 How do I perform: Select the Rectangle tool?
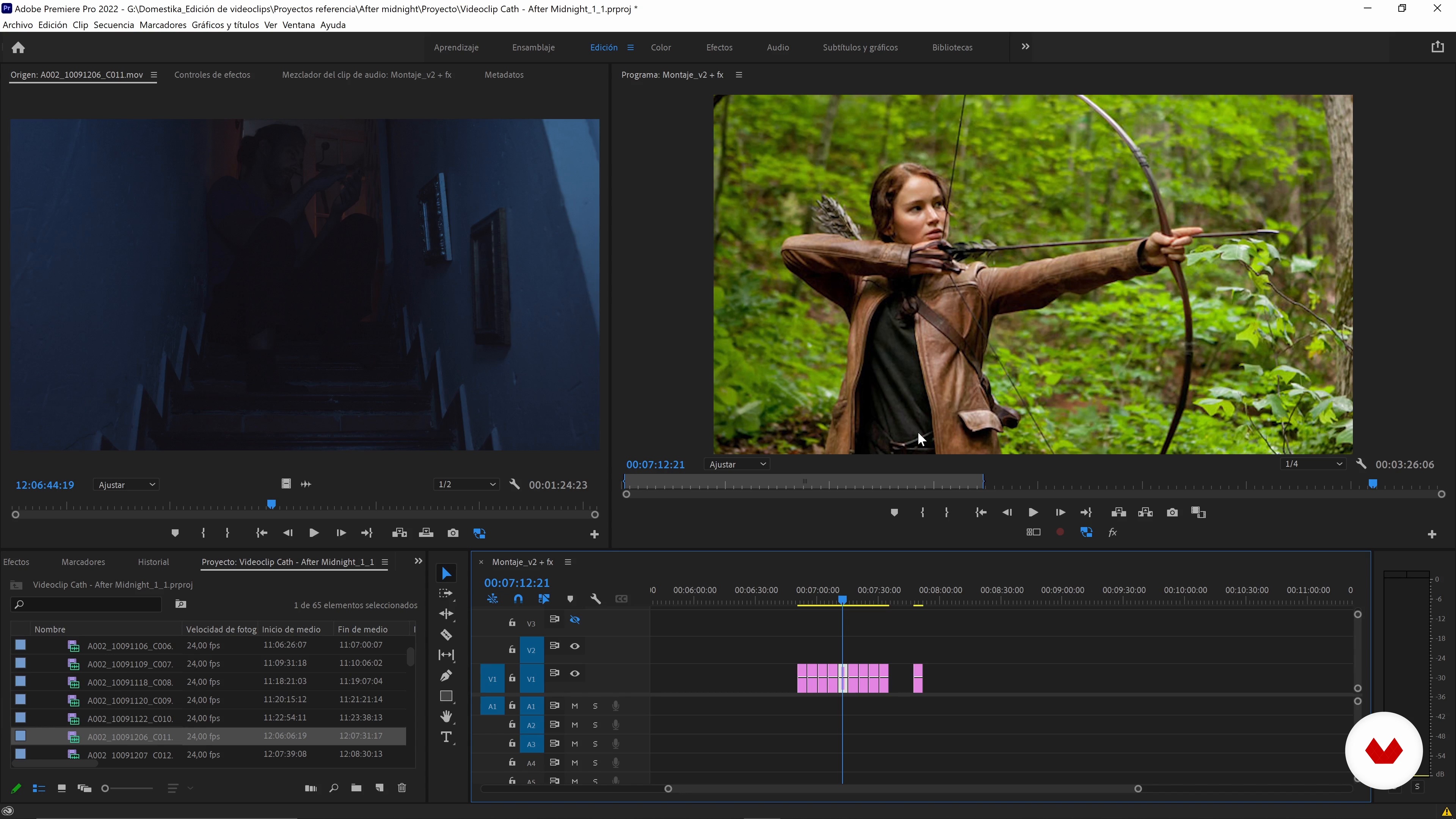pyautogui.click(x=446, y=697)
